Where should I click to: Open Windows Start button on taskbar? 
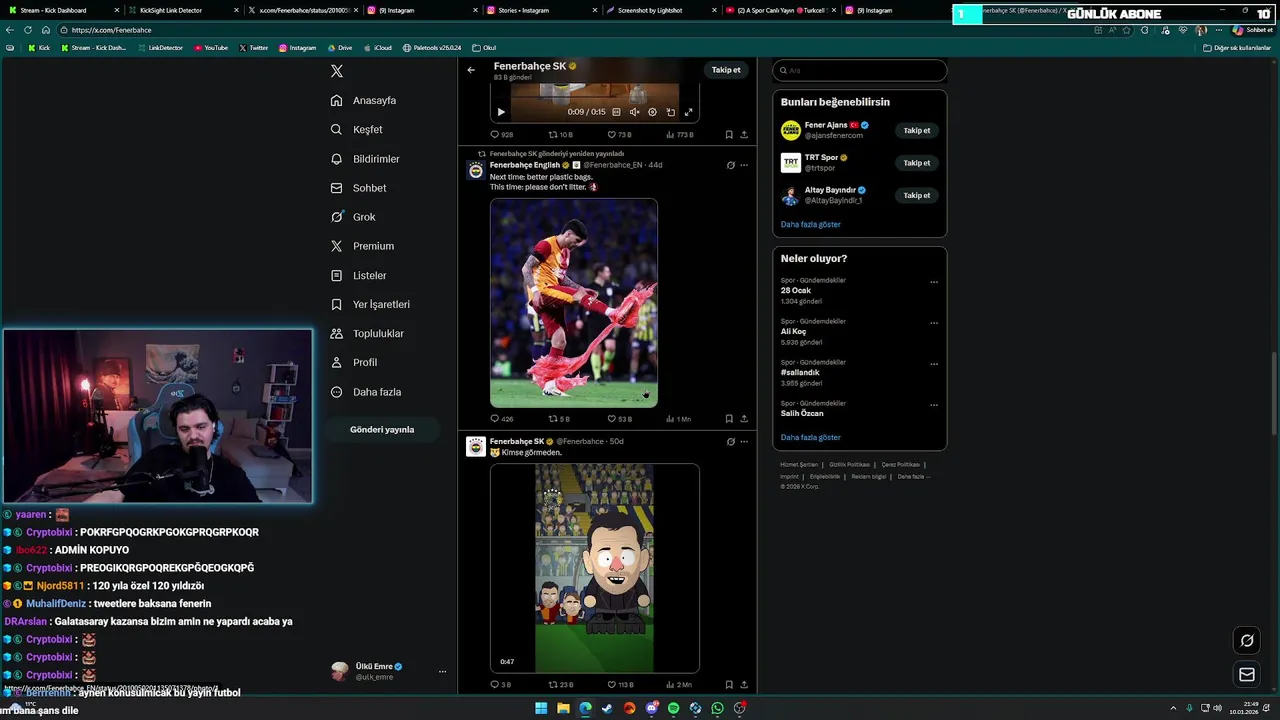coord(541,708)
